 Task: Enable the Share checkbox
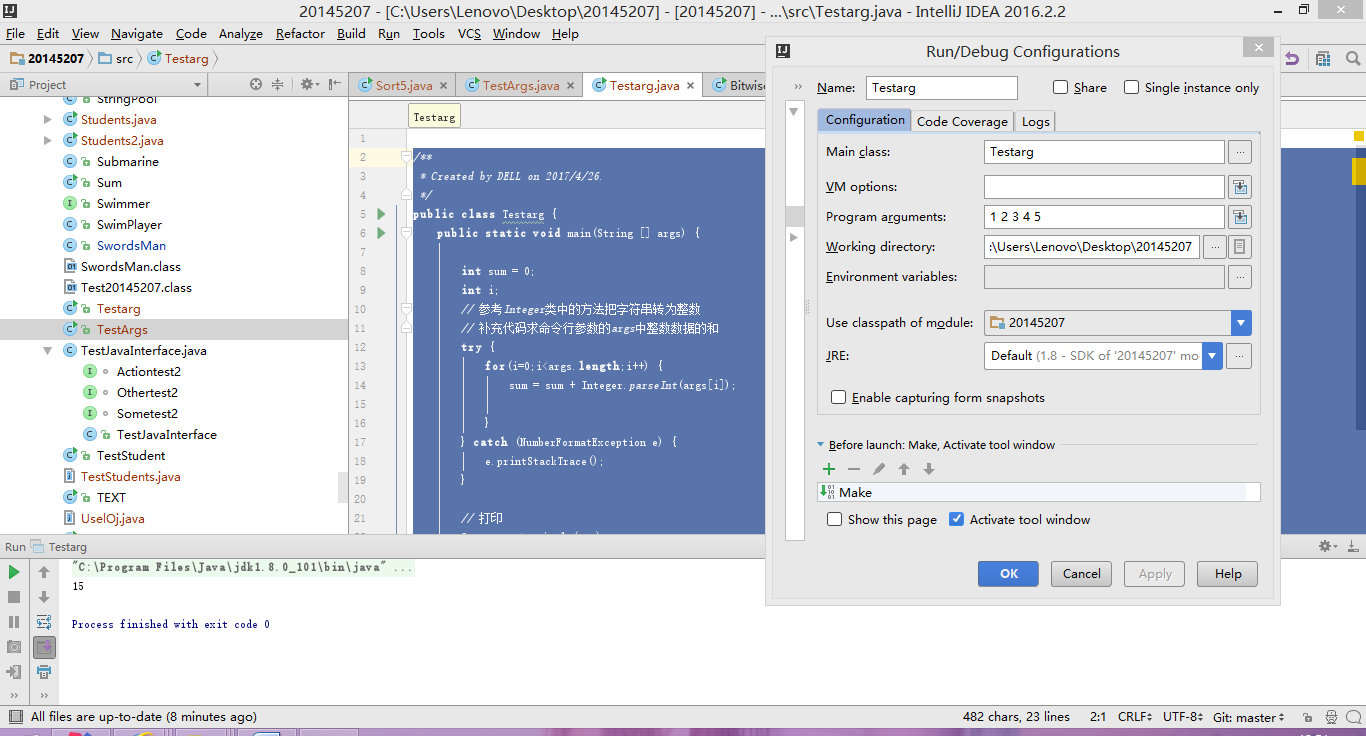1061,87
